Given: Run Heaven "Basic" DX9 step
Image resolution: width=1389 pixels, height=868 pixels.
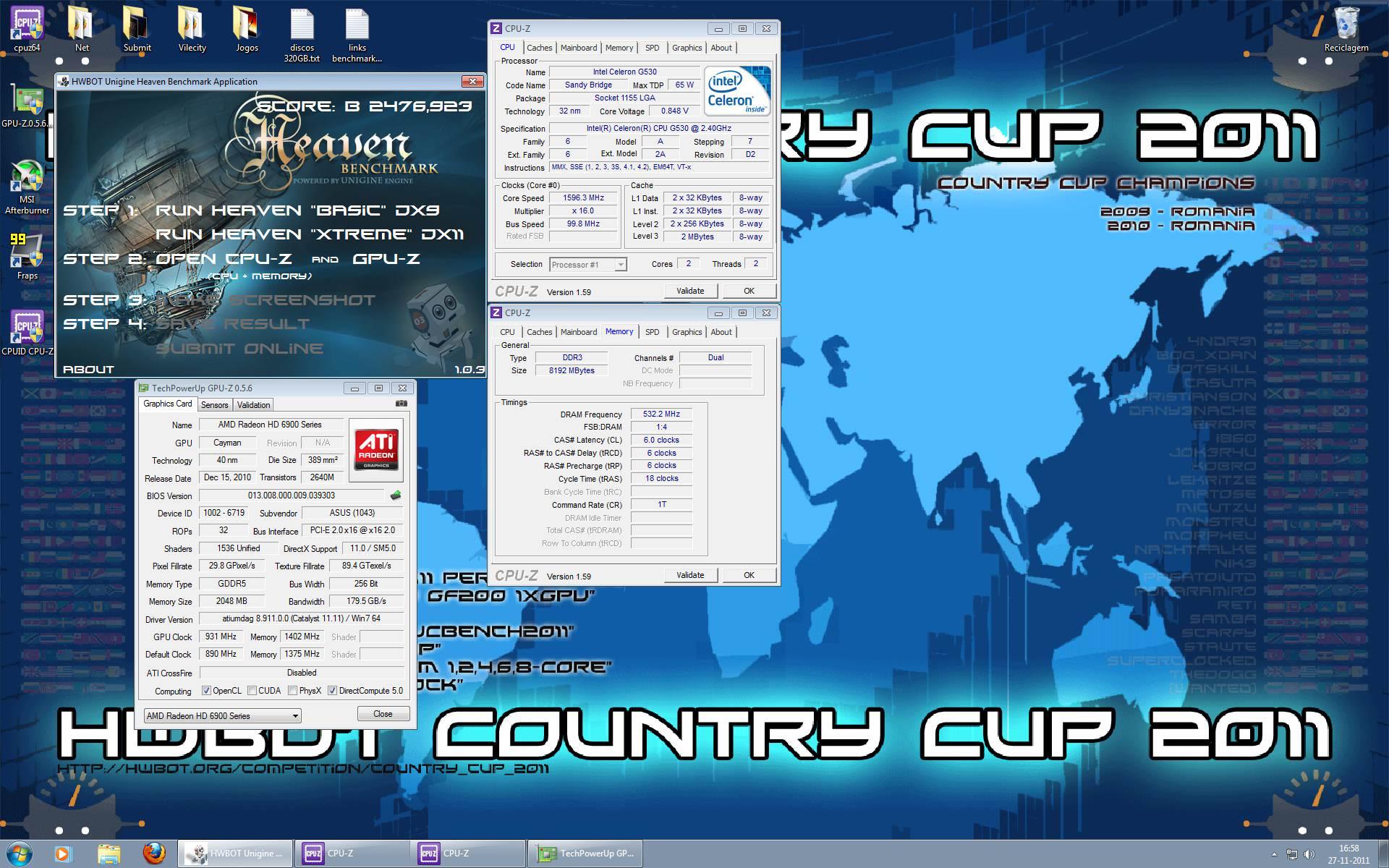Looking at the screenshot, I should 297,210.
